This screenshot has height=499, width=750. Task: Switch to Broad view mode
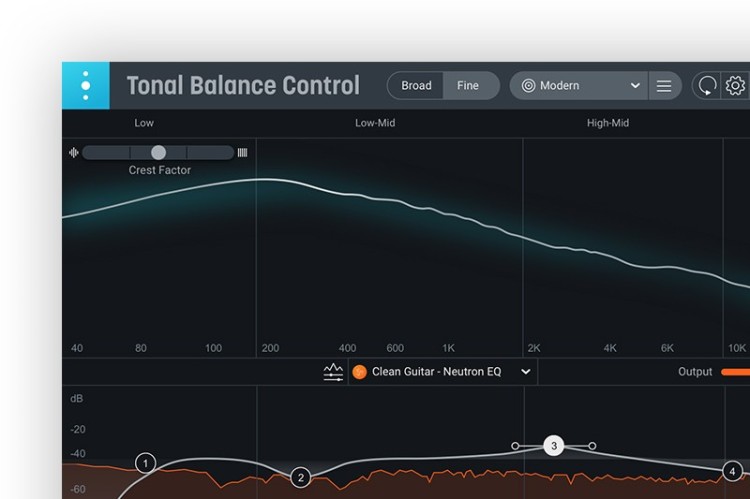[x=416, y=86]
